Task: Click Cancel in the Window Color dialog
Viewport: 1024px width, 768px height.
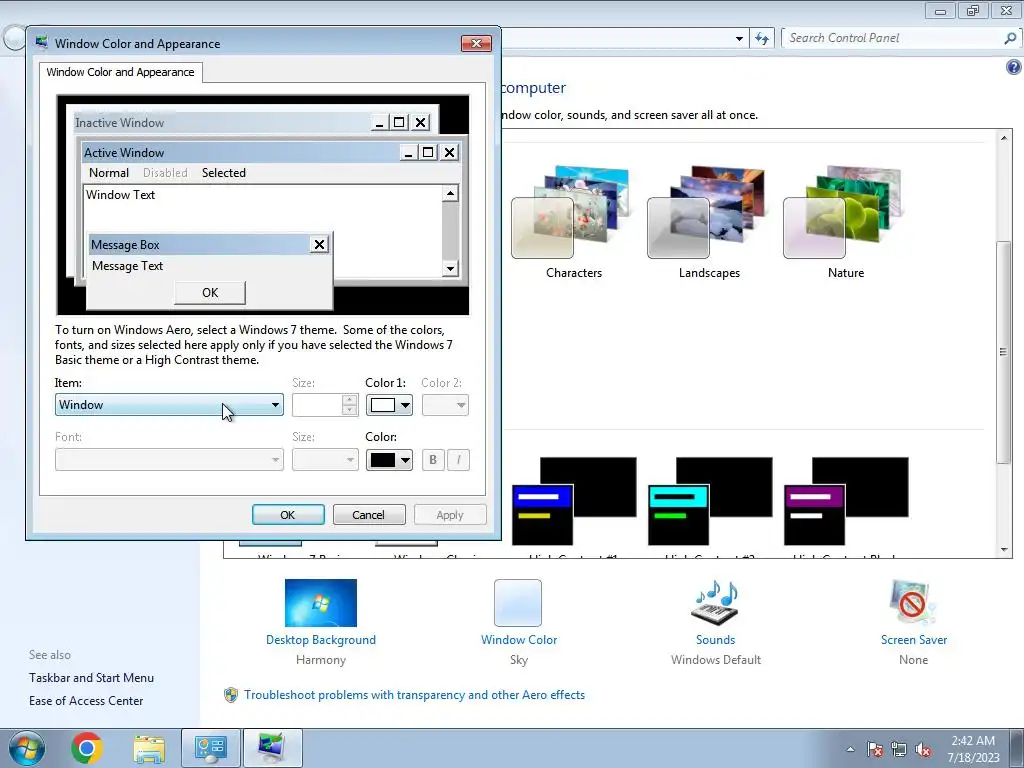Action: pyautogui.click(x=369, y=515)
